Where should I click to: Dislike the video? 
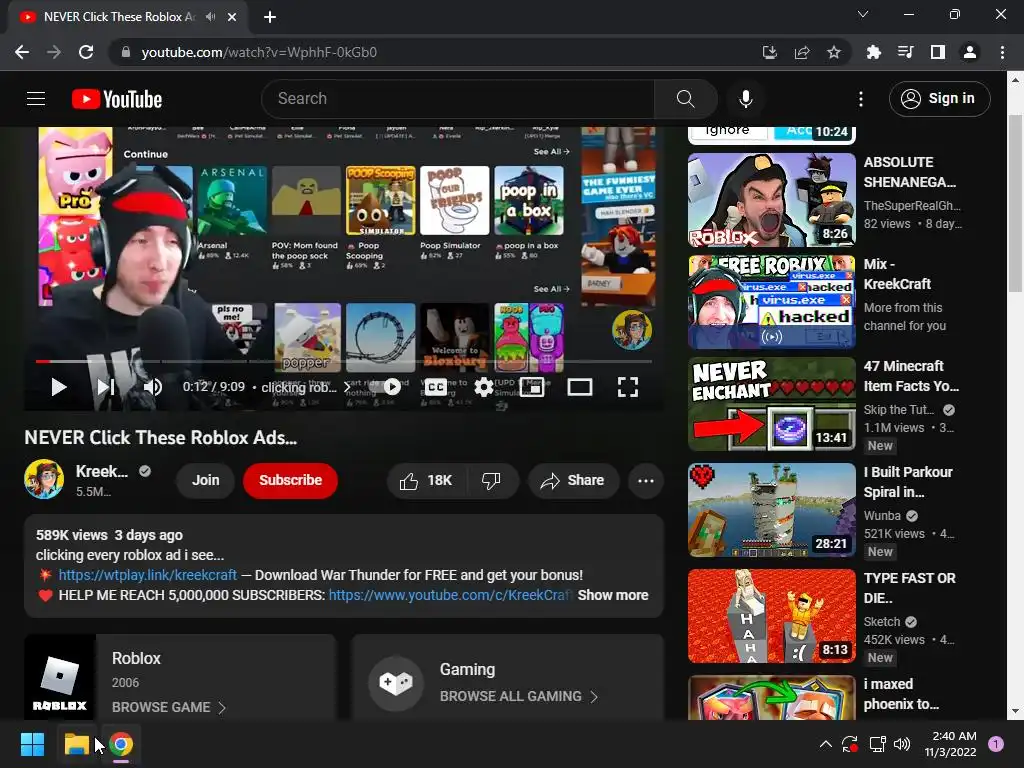coord(491,481)
